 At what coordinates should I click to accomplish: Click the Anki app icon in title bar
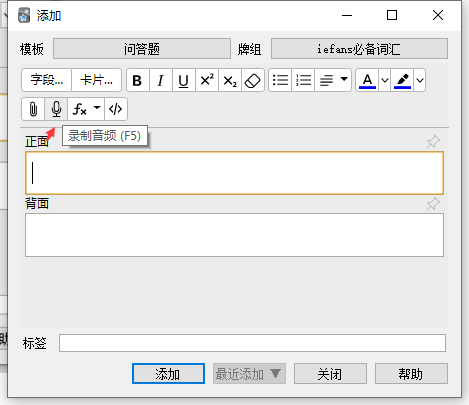[x=24, y=15]
